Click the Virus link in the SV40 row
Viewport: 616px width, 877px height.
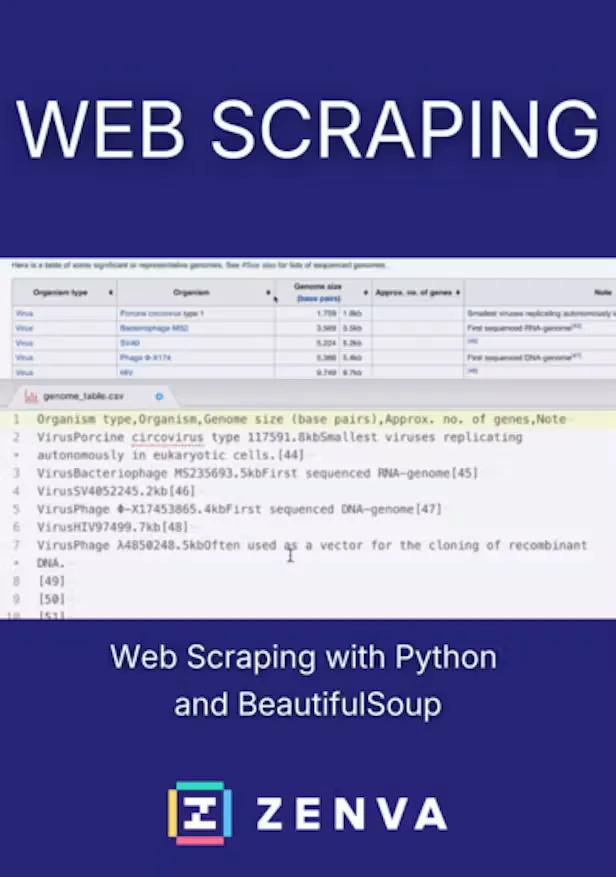click(x=25, y=343)
